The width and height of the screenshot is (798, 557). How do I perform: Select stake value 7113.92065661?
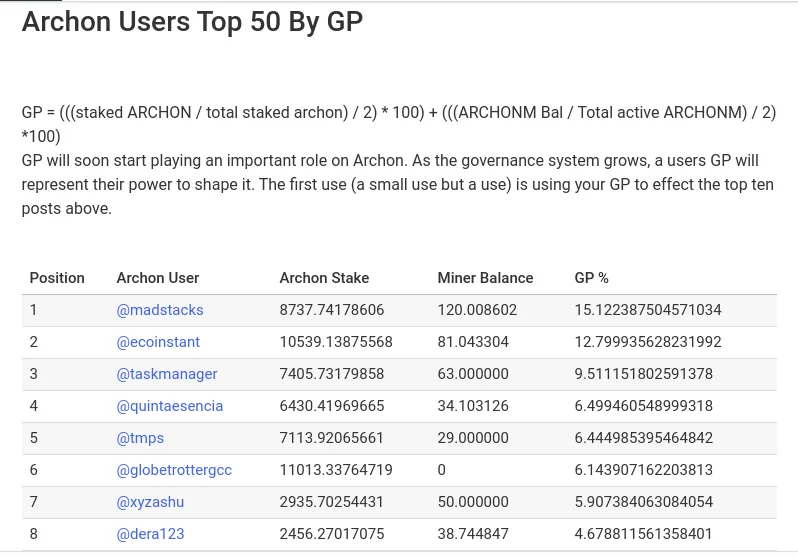point(331,438)
